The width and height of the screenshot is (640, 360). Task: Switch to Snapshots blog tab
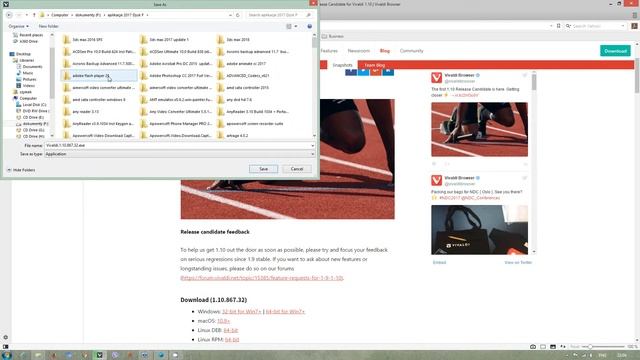(342, 65)
